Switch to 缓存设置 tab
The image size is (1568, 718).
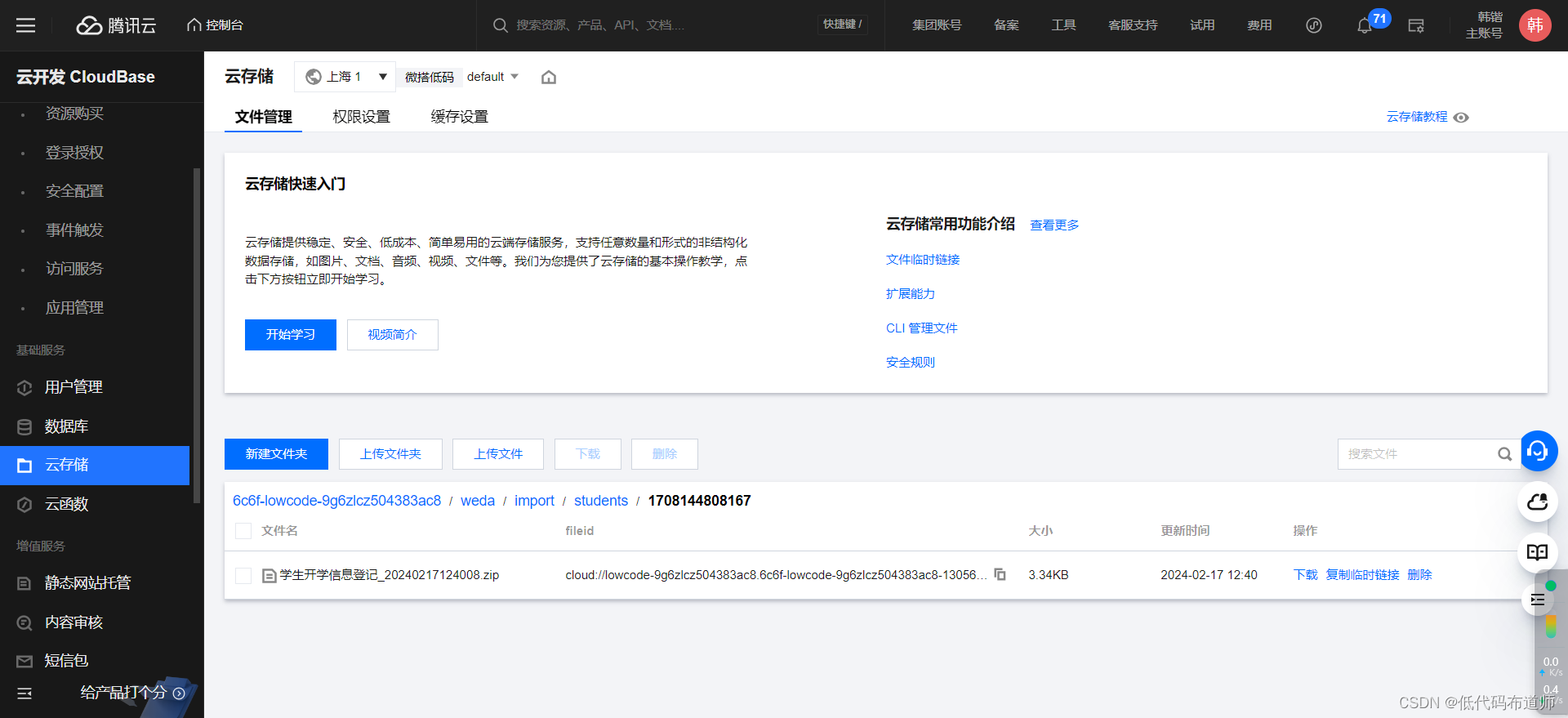tap(459, 117)
